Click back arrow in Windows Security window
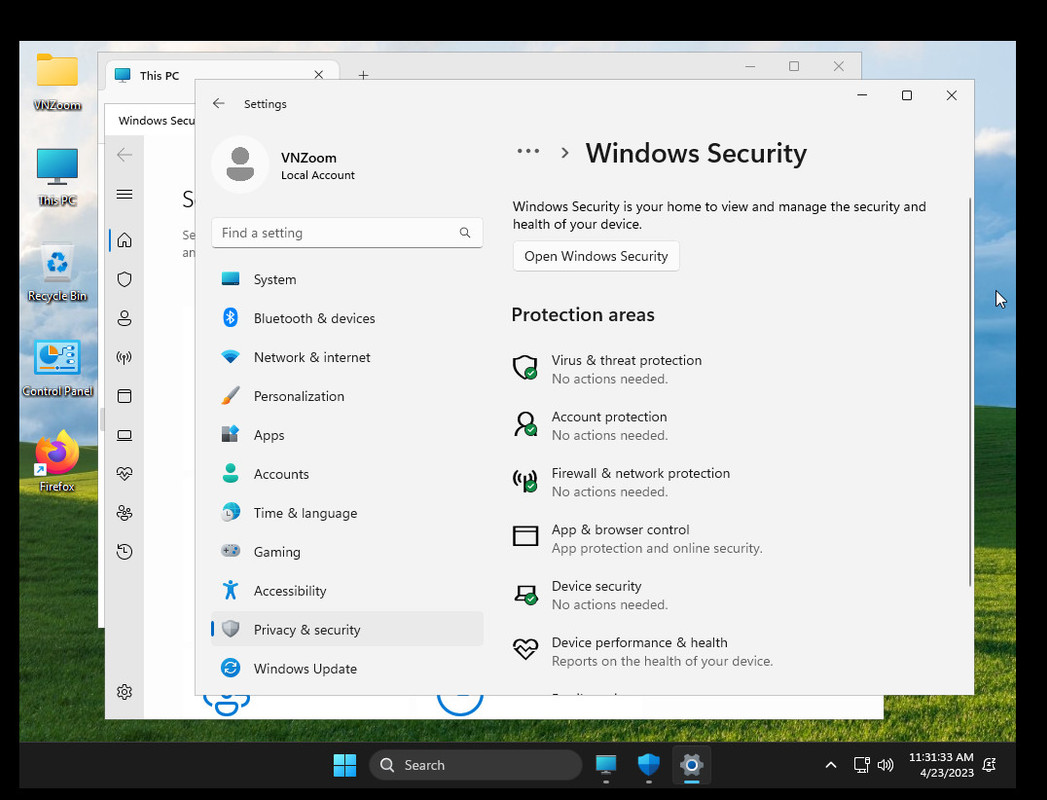This screenshot has width=1047, height=800. tap(124, 155)
